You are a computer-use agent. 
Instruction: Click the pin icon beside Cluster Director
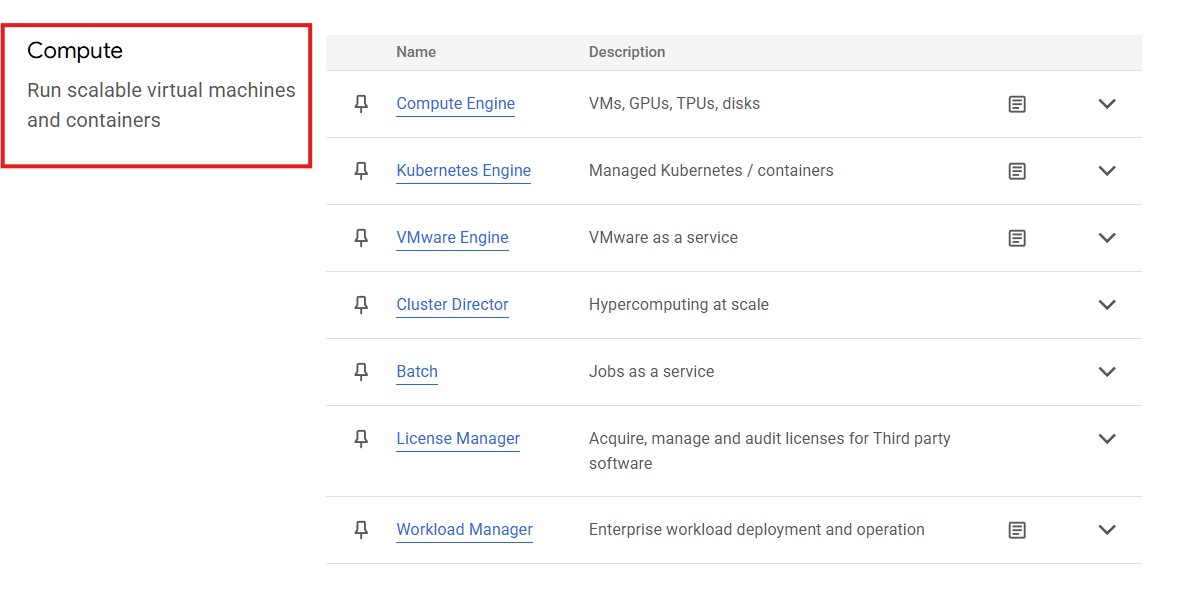pyautogui.click(x=361, y=305)
